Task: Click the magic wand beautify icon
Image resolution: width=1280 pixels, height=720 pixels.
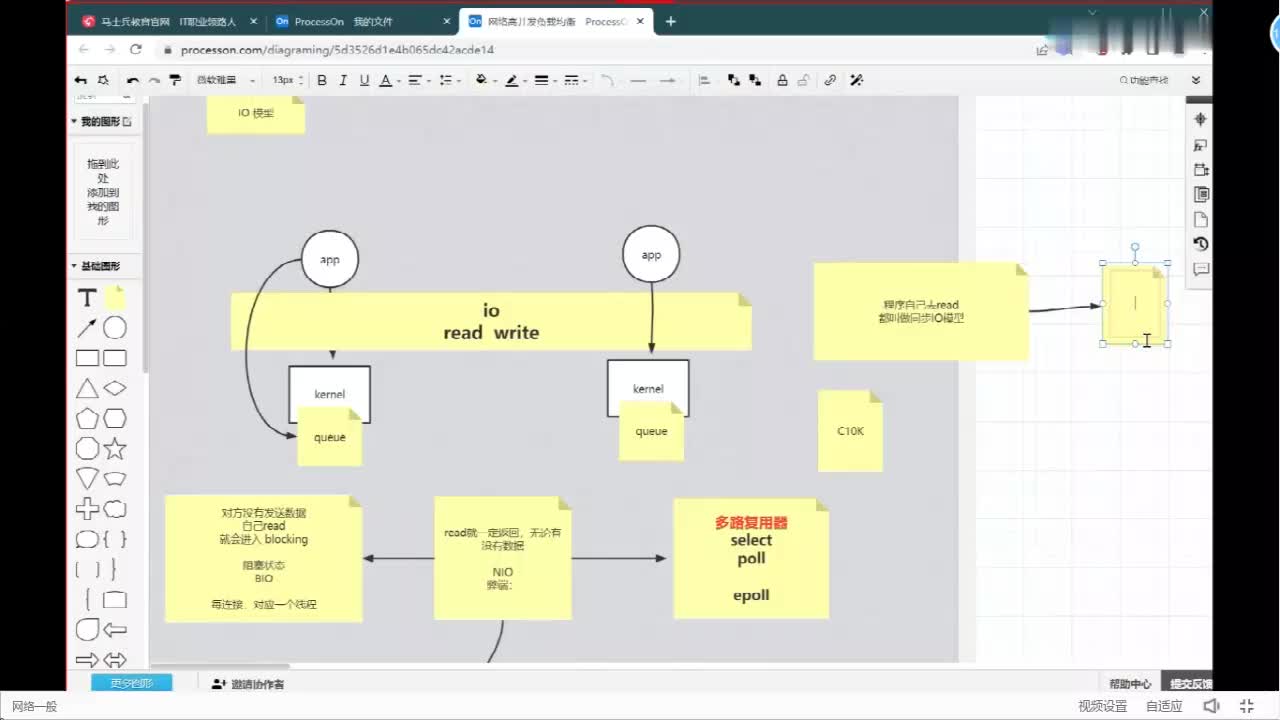Action: 857,80
